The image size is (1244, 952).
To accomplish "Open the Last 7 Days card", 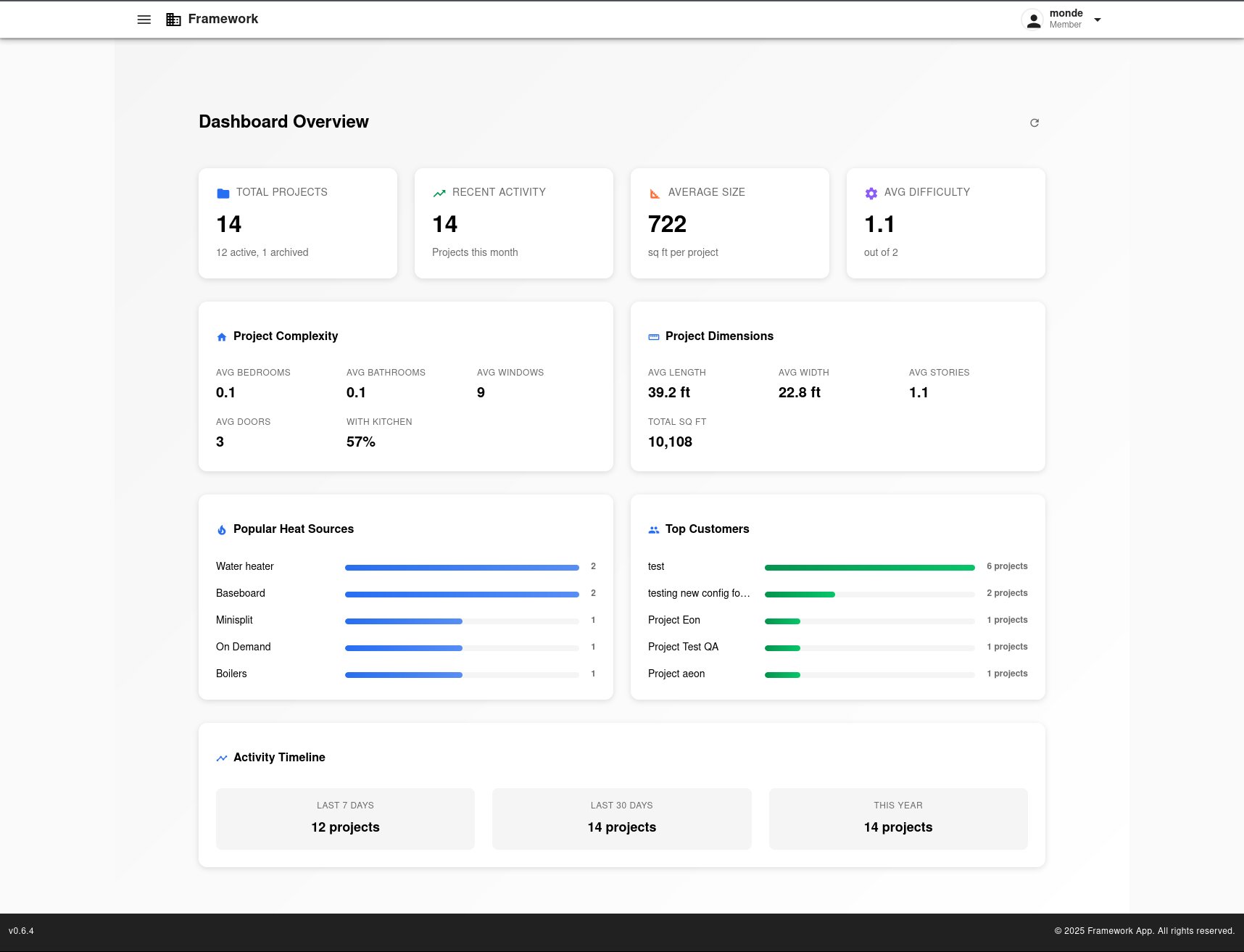I will (x=345, y=819).
